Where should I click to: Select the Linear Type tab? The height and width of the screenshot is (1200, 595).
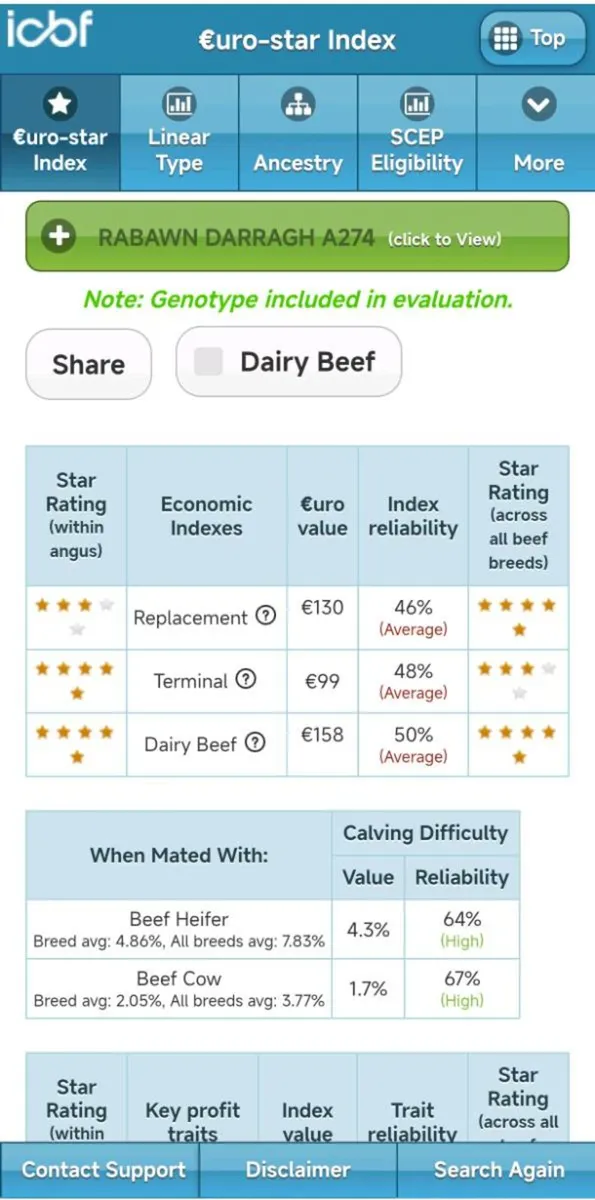tap(179, 132)
